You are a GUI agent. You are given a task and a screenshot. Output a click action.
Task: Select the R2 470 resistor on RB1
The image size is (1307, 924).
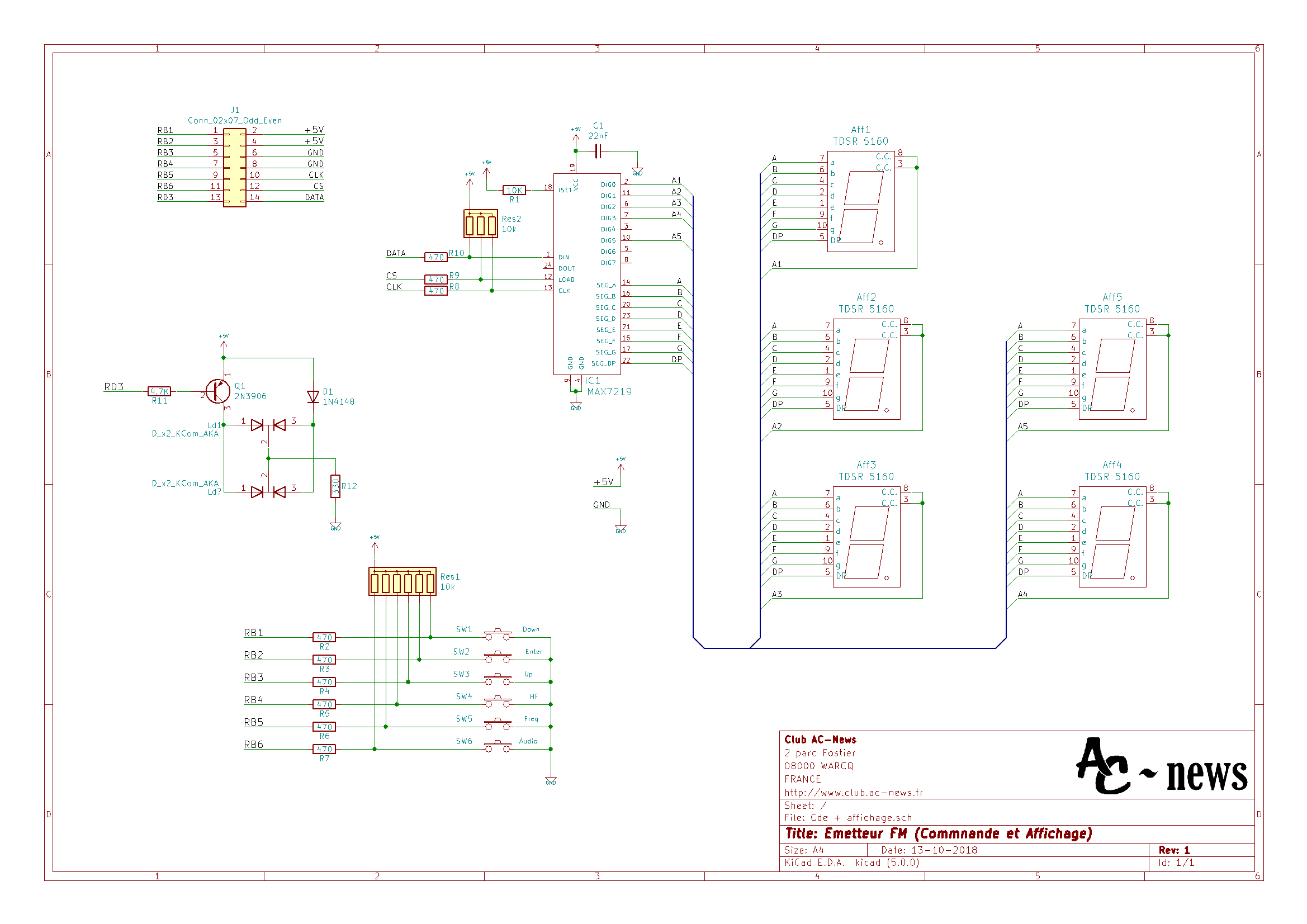(324, 638)
